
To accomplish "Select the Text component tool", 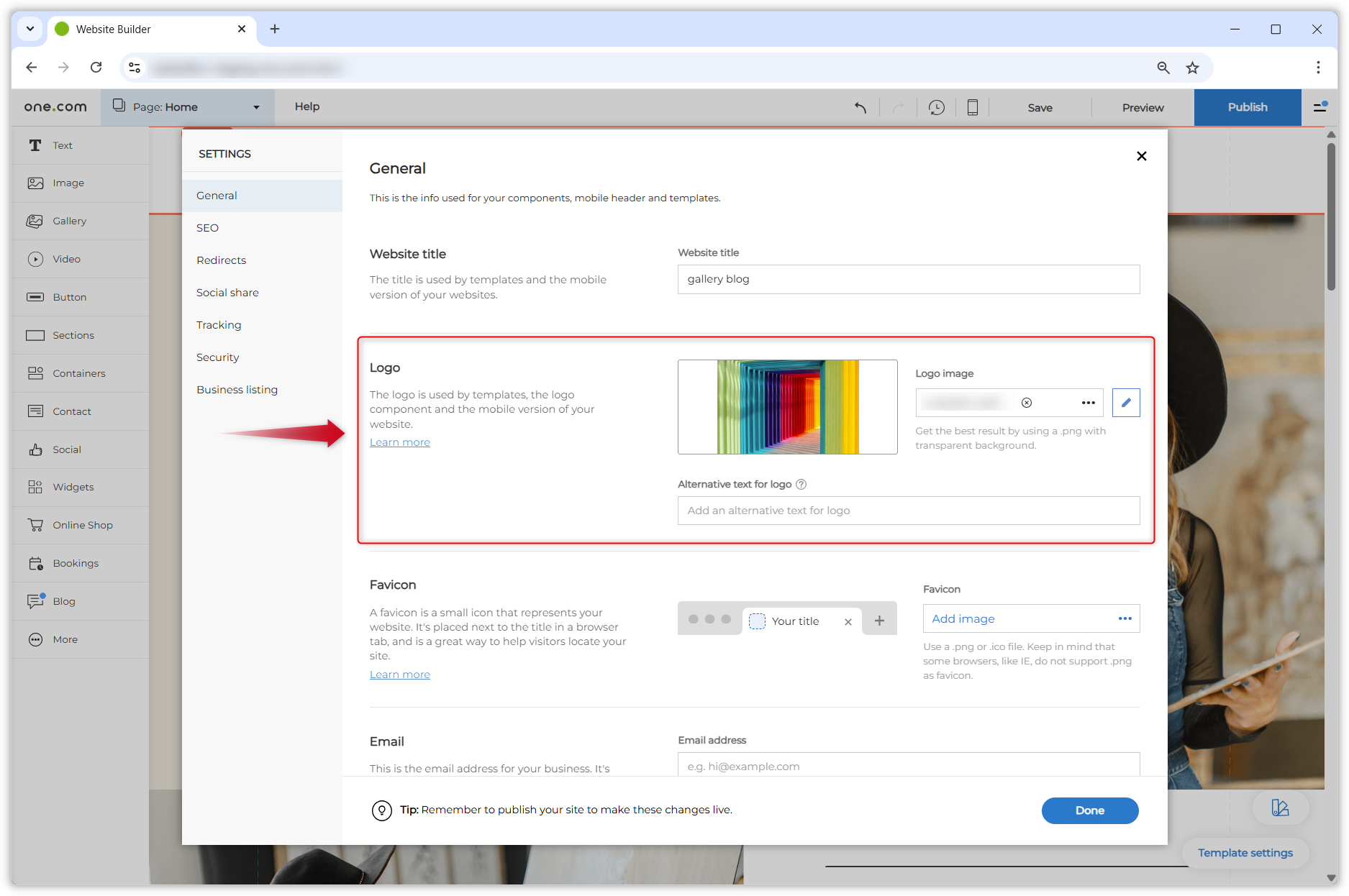I will (x=62, y=145).
